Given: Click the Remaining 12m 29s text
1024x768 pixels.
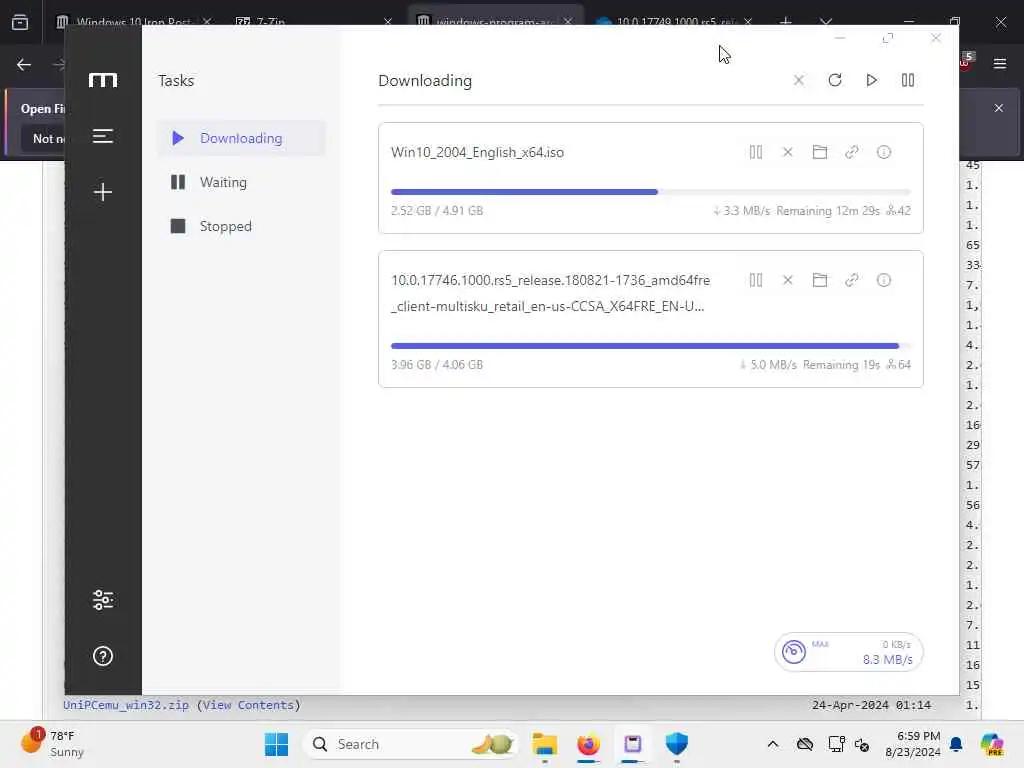Looking at the screenshot, I should [x=827, y=211].
